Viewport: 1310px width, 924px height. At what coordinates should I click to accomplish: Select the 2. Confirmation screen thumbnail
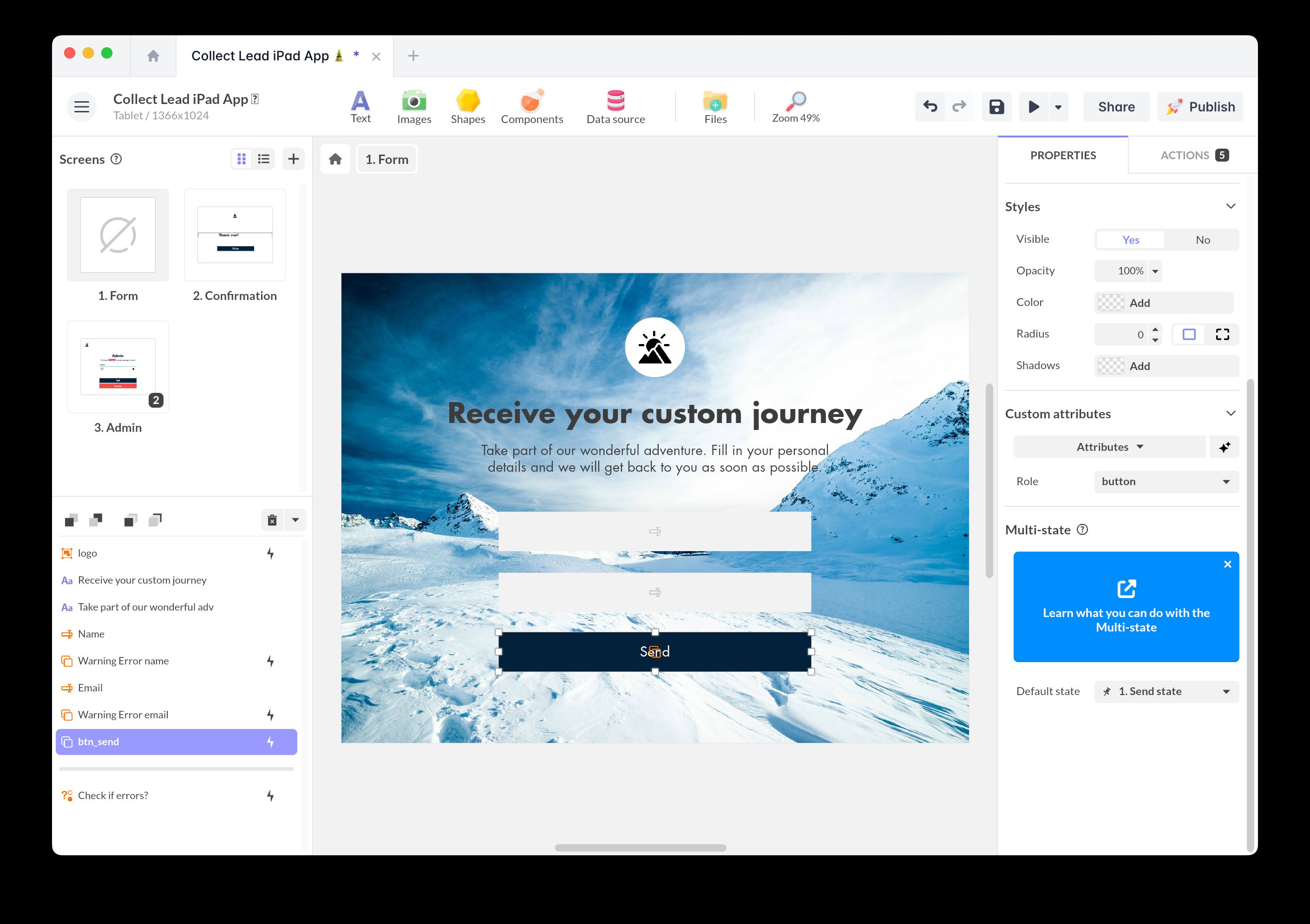coord(235,235)
